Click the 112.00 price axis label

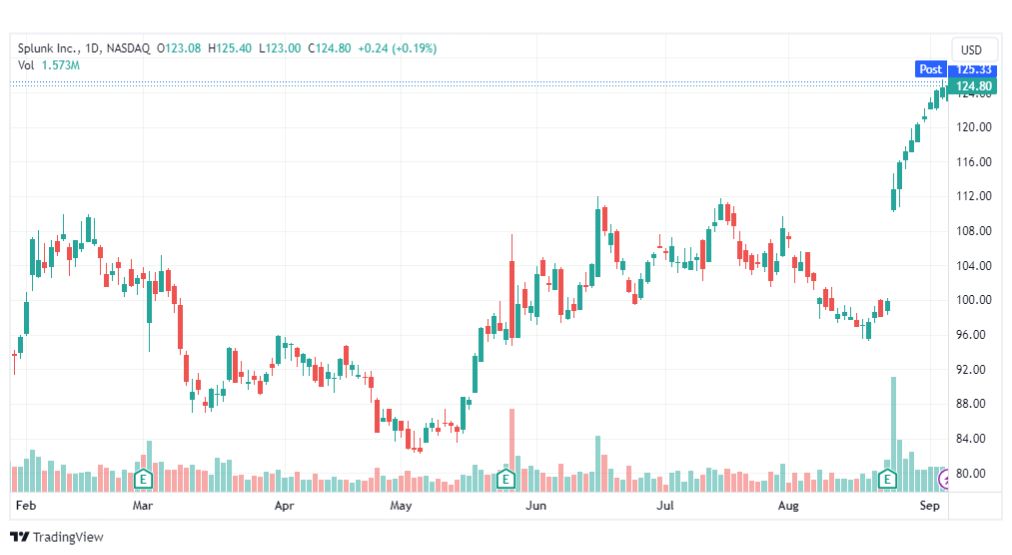973,196
